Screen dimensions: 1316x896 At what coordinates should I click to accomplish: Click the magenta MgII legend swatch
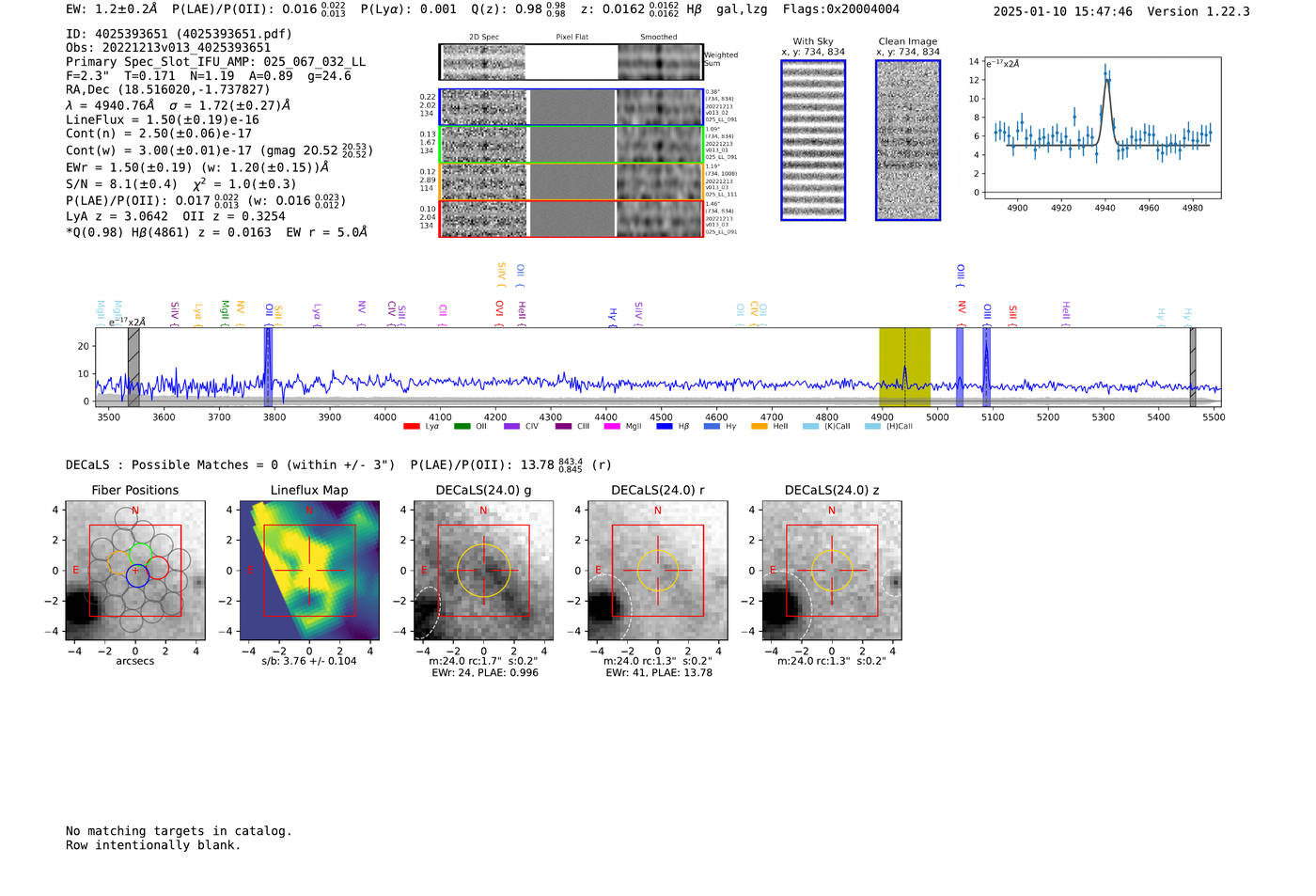coord(612,427)
